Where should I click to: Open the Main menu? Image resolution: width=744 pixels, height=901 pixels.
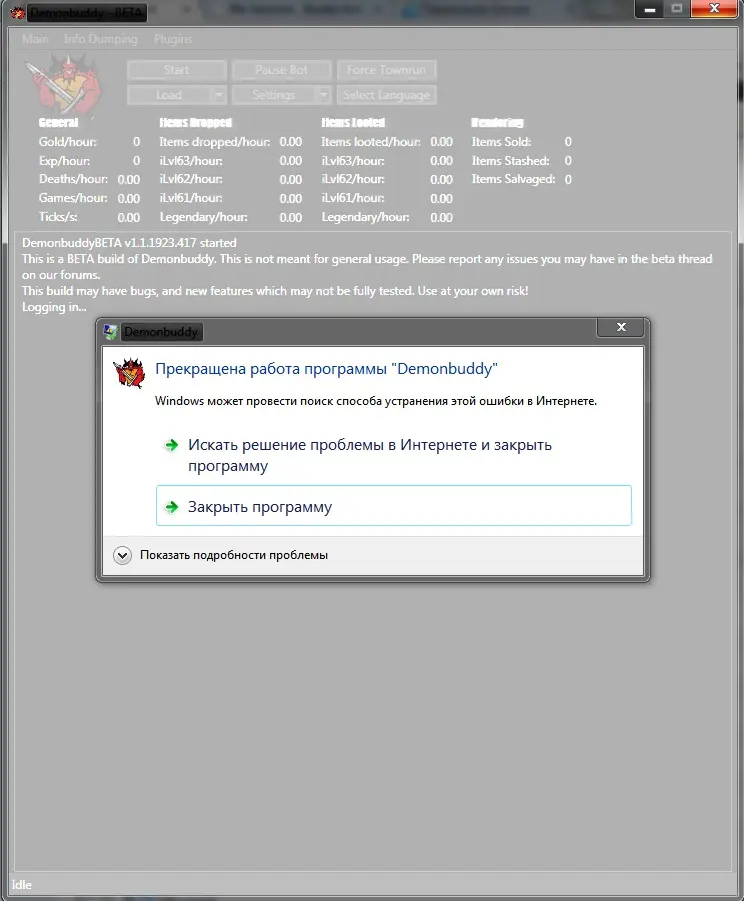[x=35, y=39]
